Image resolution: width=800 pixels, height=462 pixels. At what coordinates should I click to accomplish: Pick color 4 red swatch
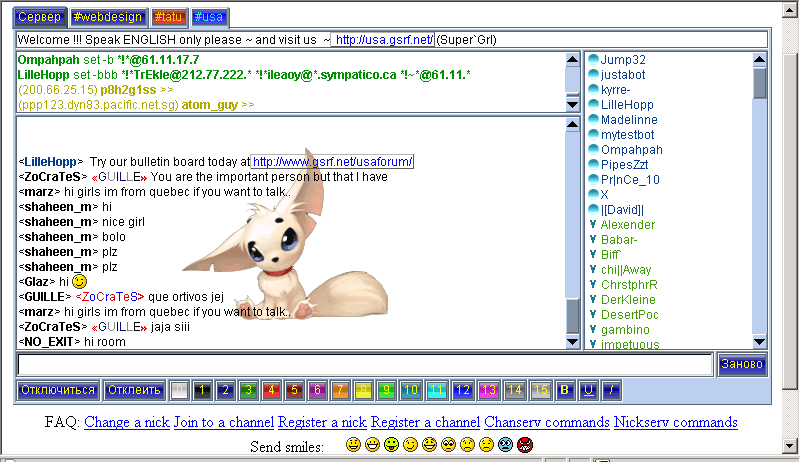pyautogui.click(x=271, y=390)
